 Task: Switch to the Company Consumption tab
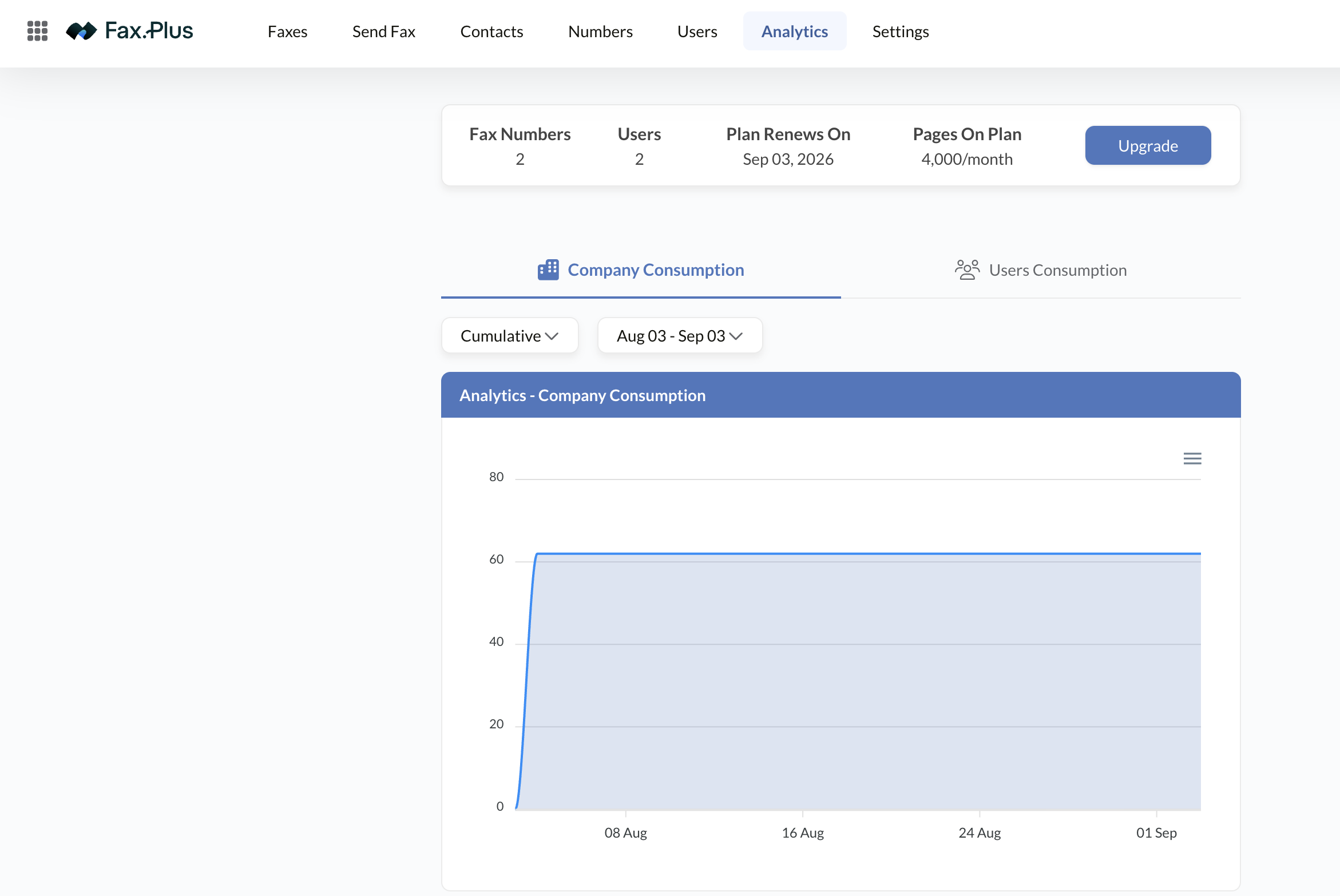click(641, 270)
